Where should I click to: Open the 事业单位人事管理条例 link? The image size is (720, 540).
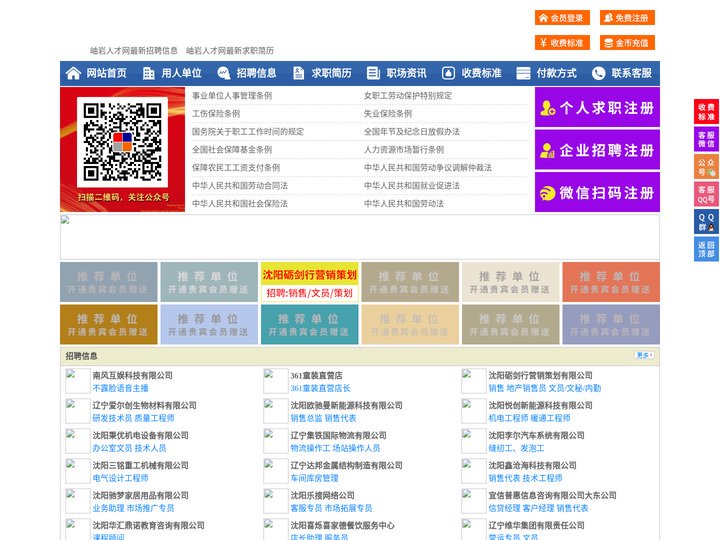coord(232,96)
